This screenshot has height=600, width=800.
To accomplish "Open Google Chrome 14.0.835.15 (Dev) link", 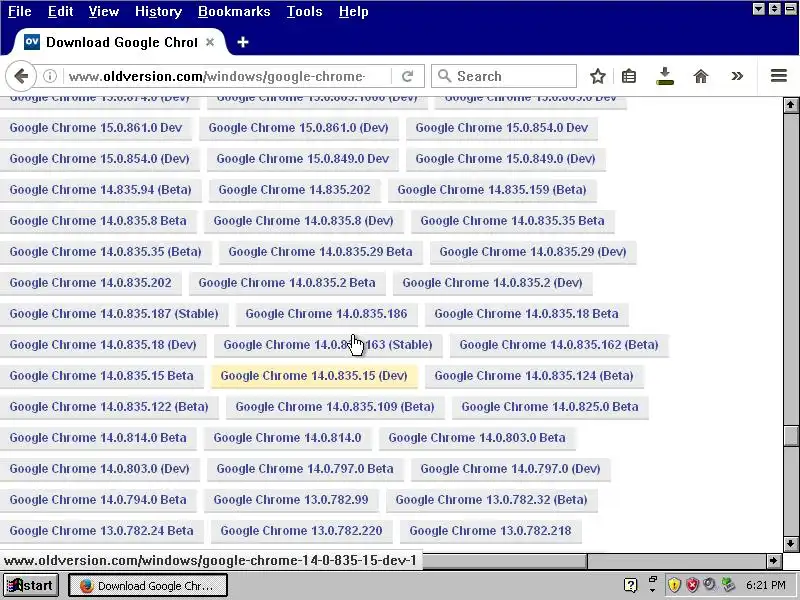I will (x=314, y=376).
